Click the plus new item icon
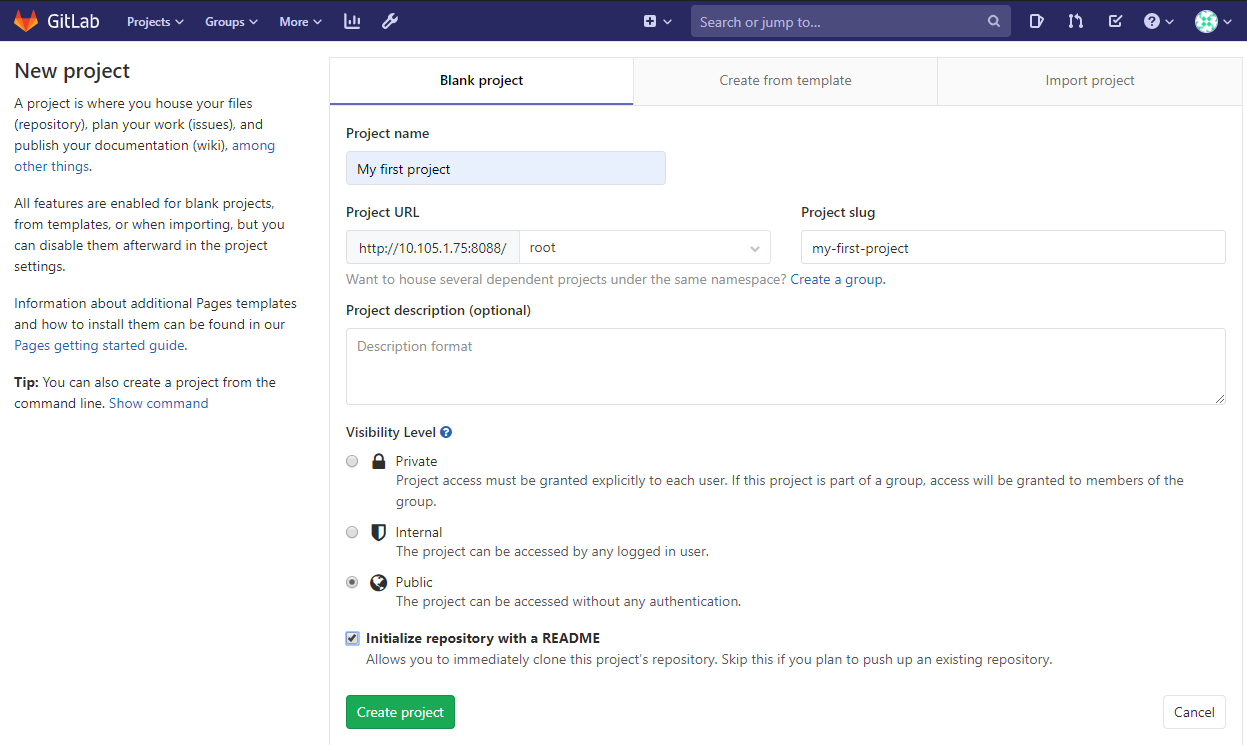The image size is (1247, 745). click(x=650, y=21)
